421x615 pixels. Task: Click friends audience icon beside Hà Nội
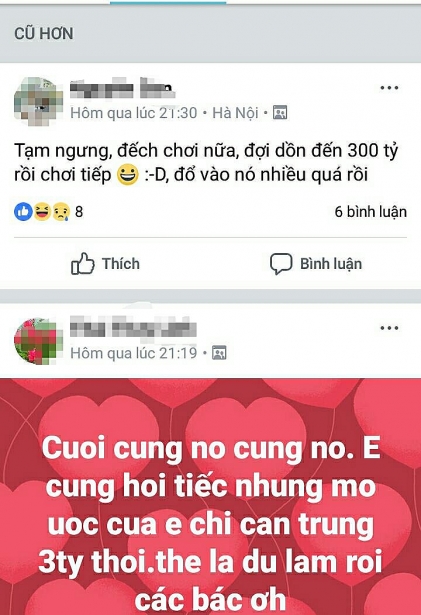[280, 113]
